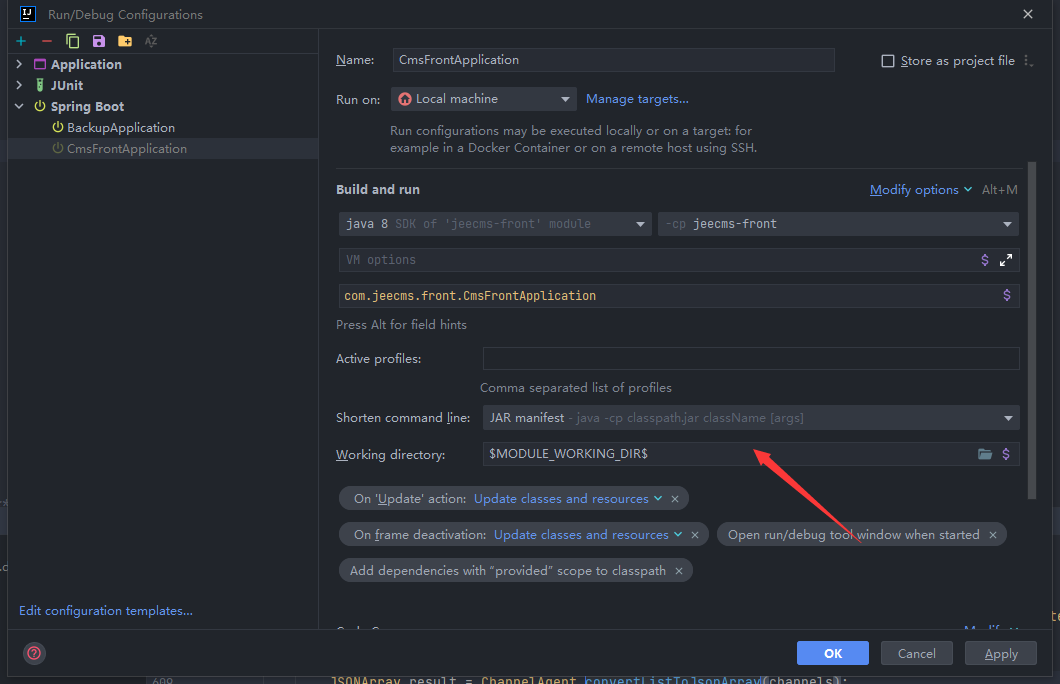Click the Apply button

[1000, 653]
